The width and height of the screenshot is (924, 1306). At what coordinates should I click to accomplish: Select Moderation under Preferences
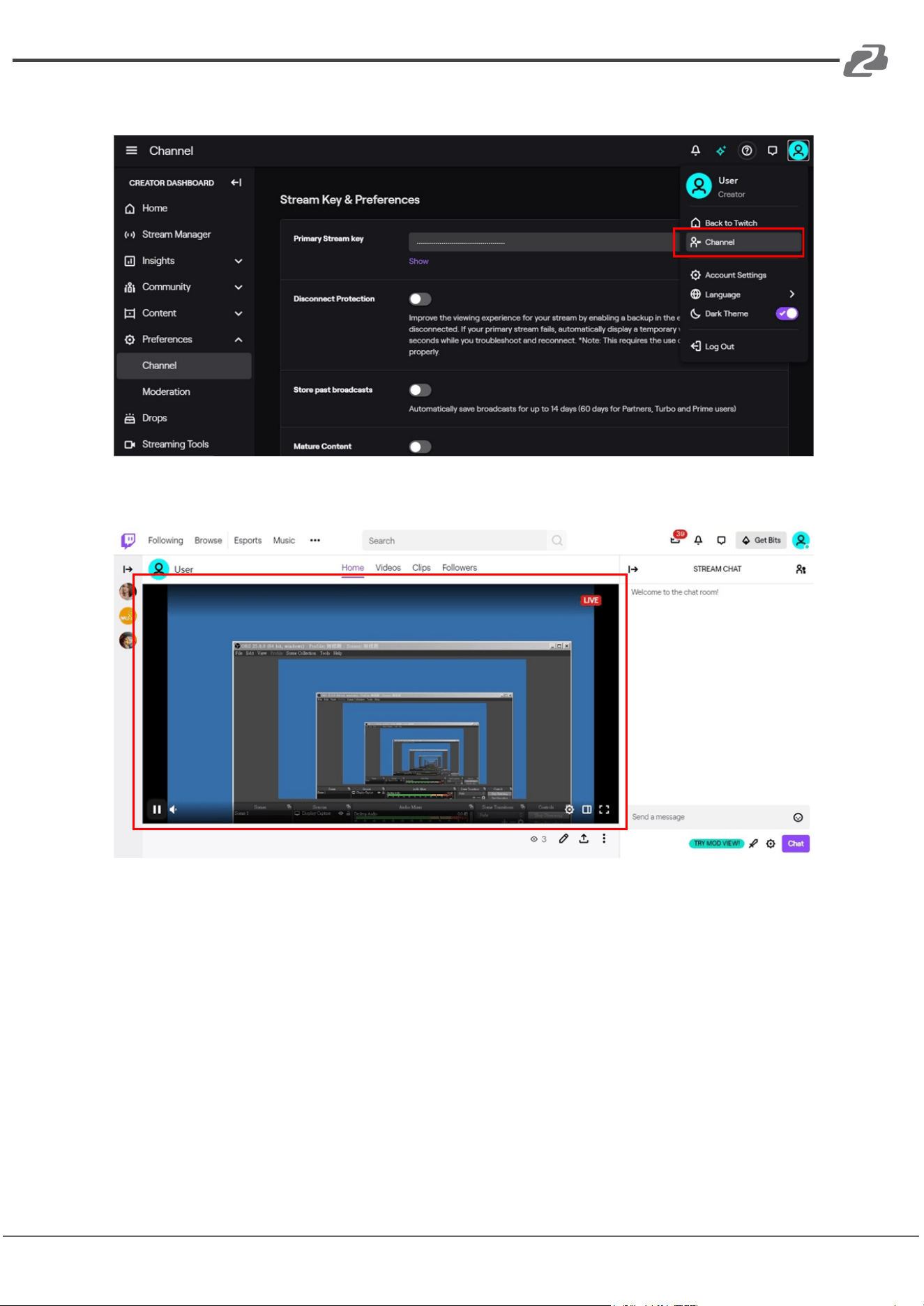click(166, 392)
